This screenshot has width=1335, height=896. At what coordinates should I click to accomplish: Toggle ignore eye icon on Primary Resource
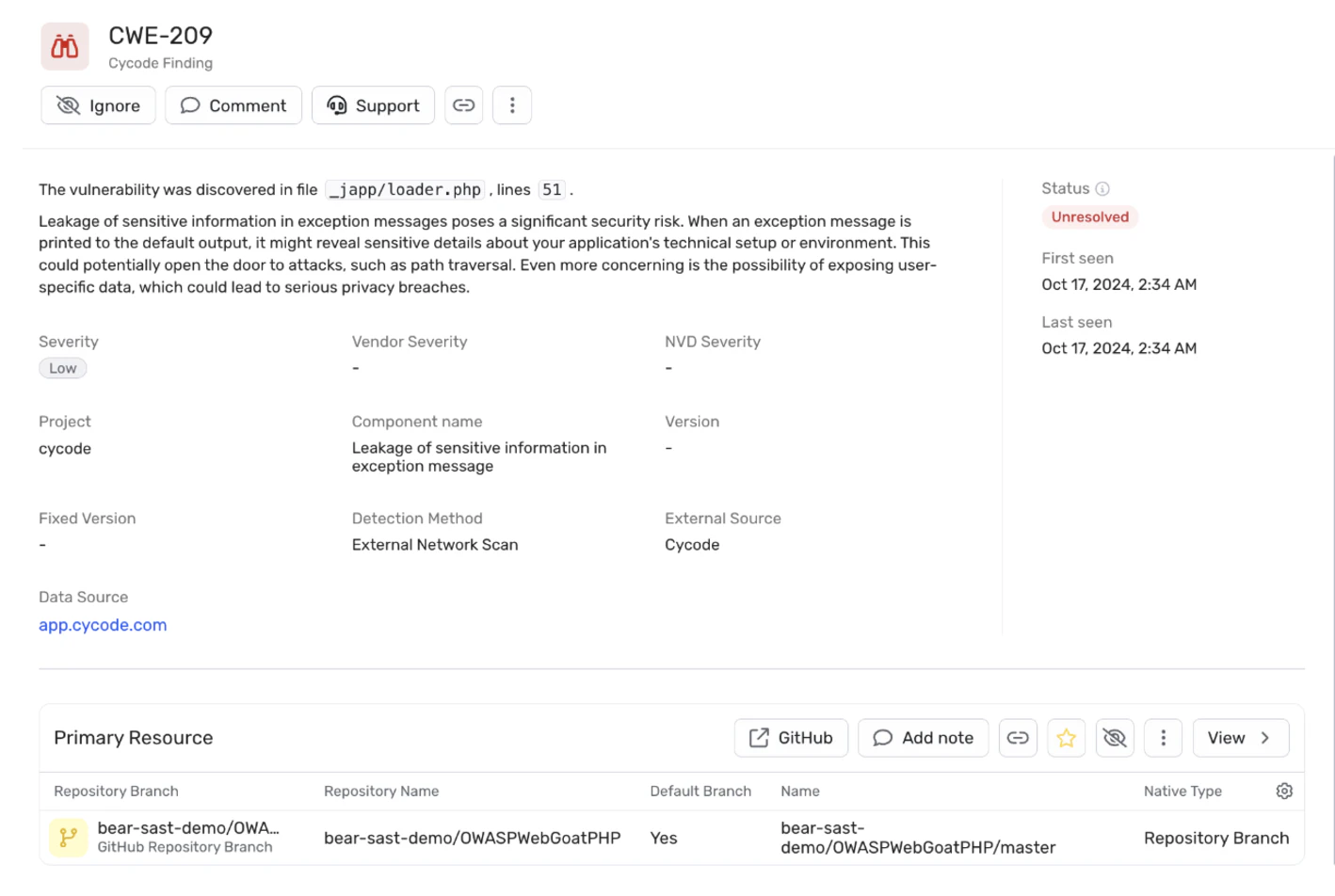(x=1115, y=738)
